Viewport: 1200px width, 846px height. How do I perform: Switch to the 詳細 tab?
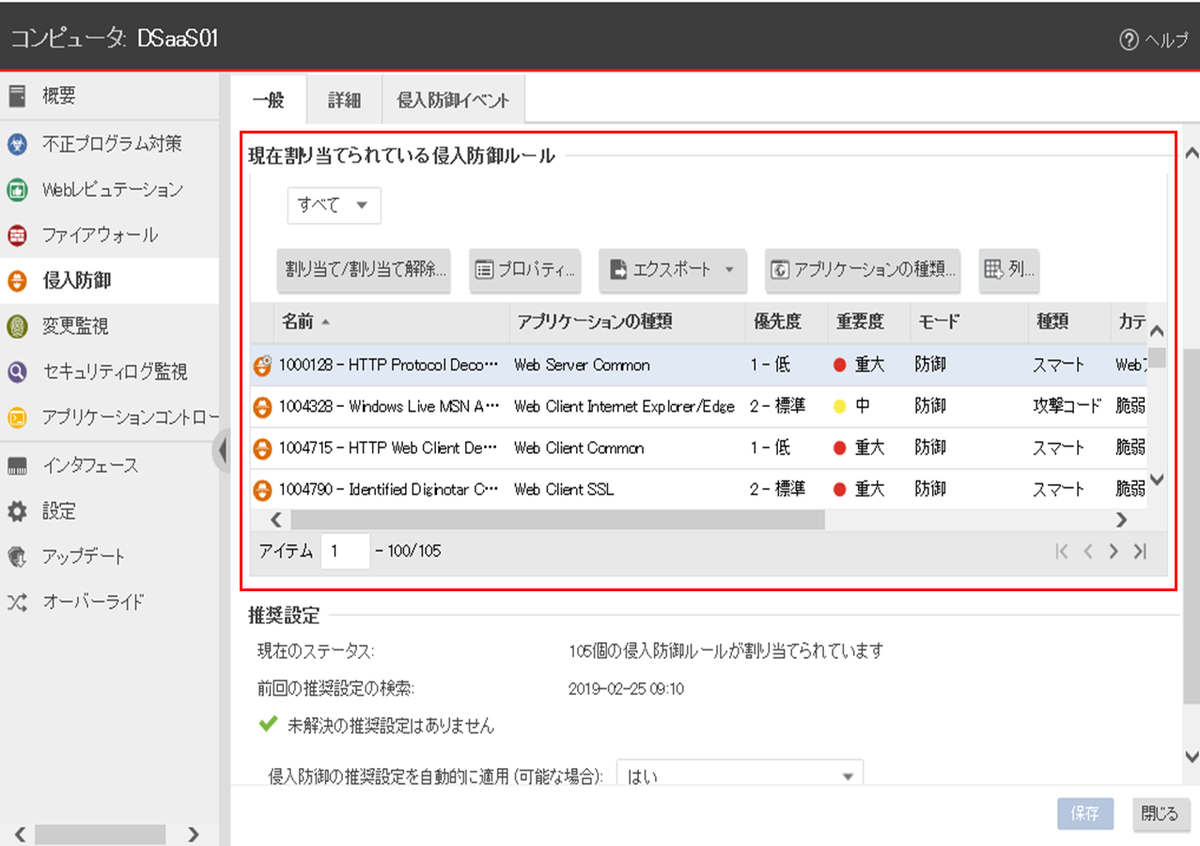coord(344,100)
